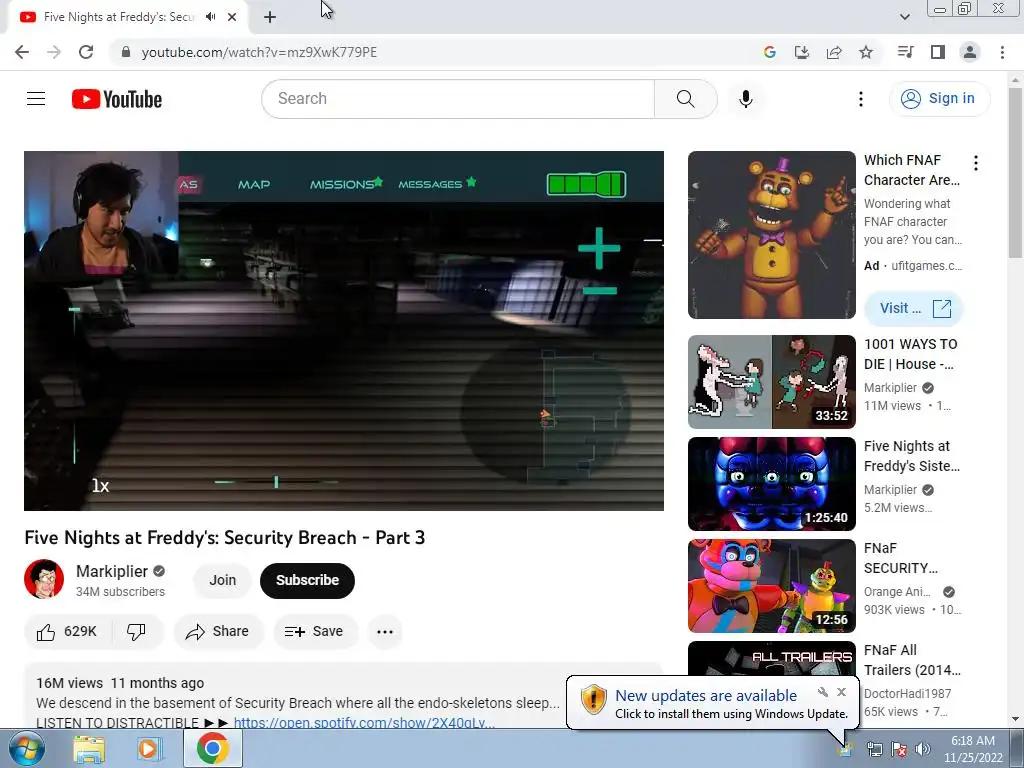Click New updates are available message
The height and width of the screenshot is (768, 1024).
click(x=706, y=696)
